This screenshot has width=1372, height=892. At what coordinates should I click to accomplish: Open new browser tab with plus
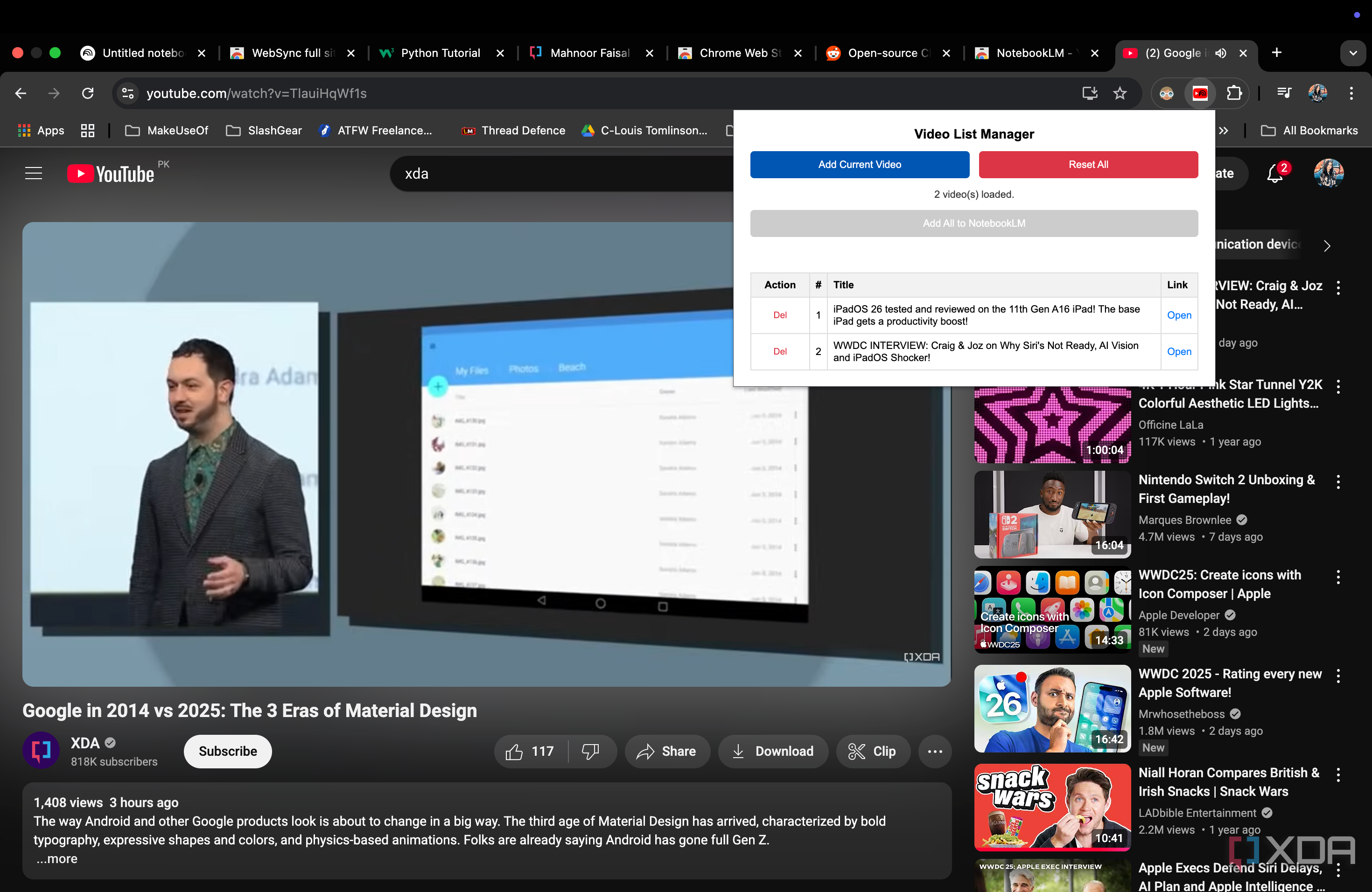coord(1277,53)
